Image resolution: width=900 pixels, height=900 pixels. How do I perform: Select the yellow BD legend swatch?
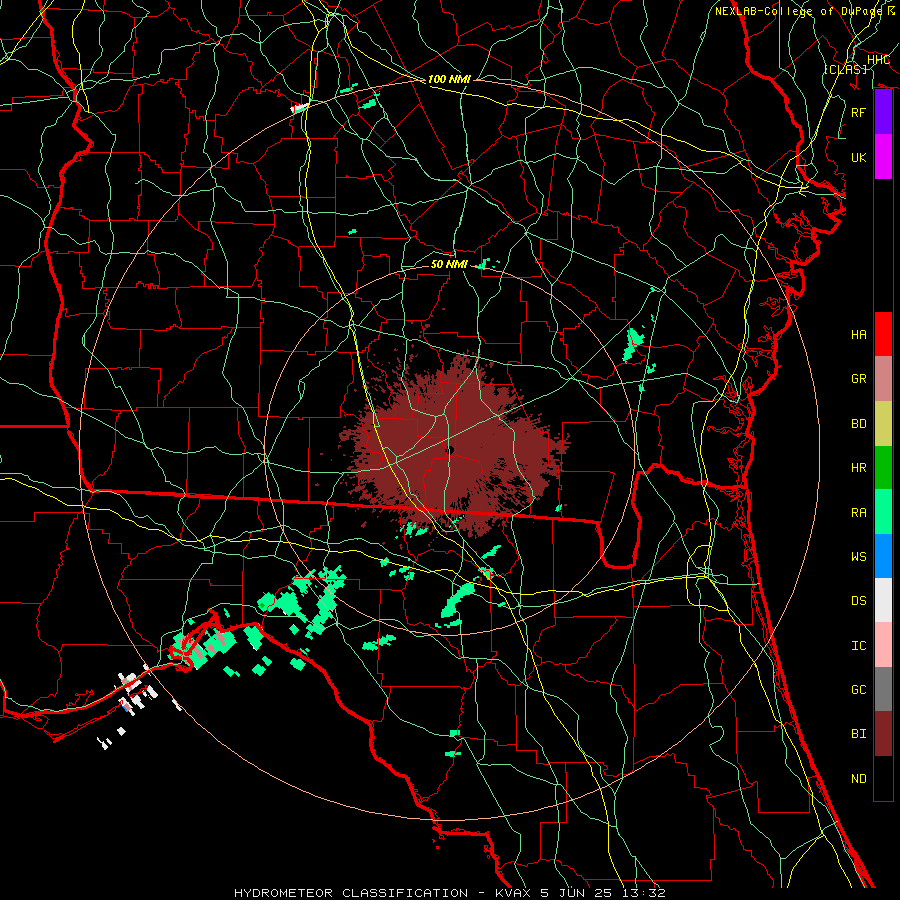[x=883, y=424]
